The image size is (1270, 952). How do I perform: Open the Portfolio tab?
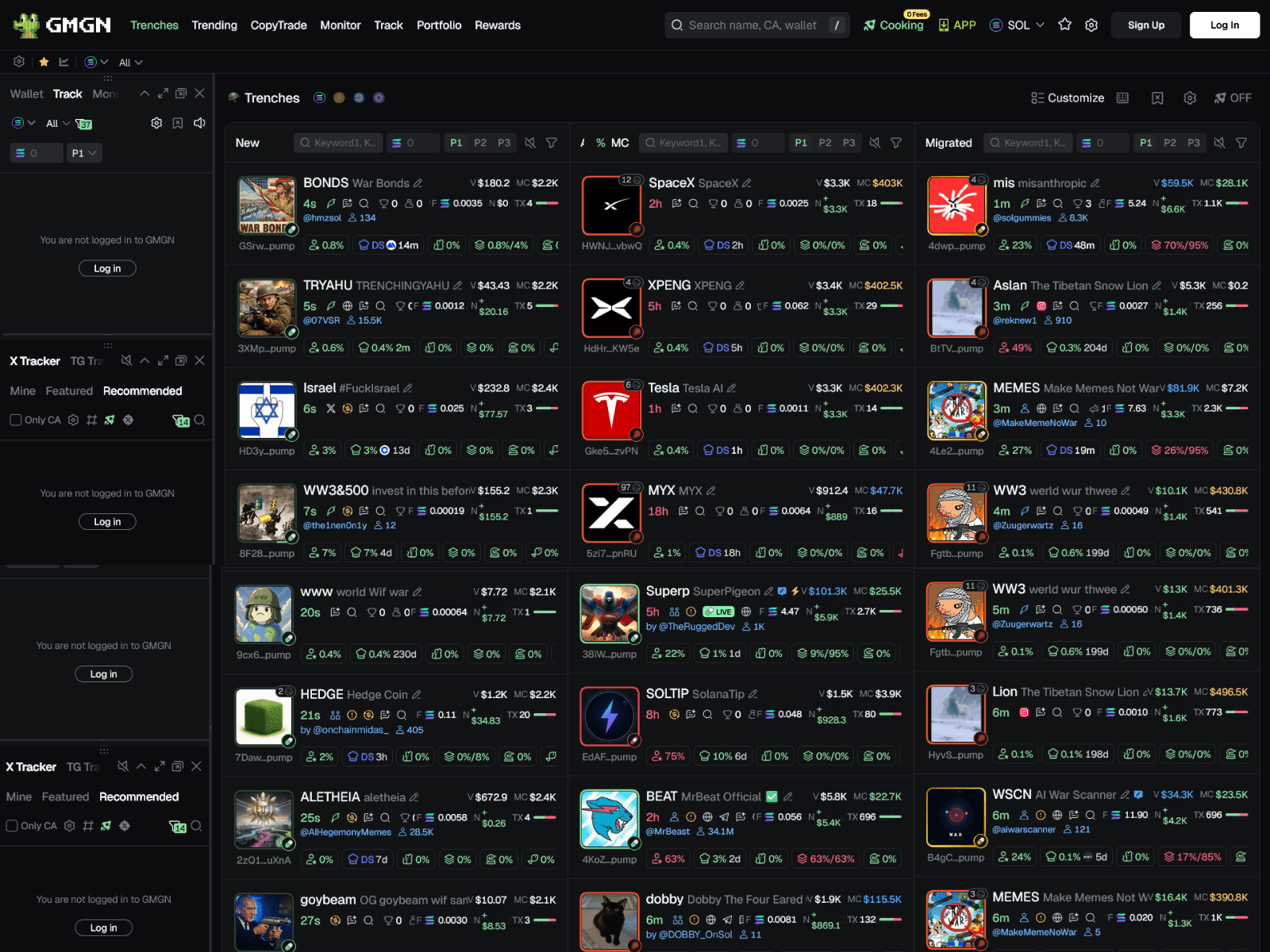[x=439, y=25]
